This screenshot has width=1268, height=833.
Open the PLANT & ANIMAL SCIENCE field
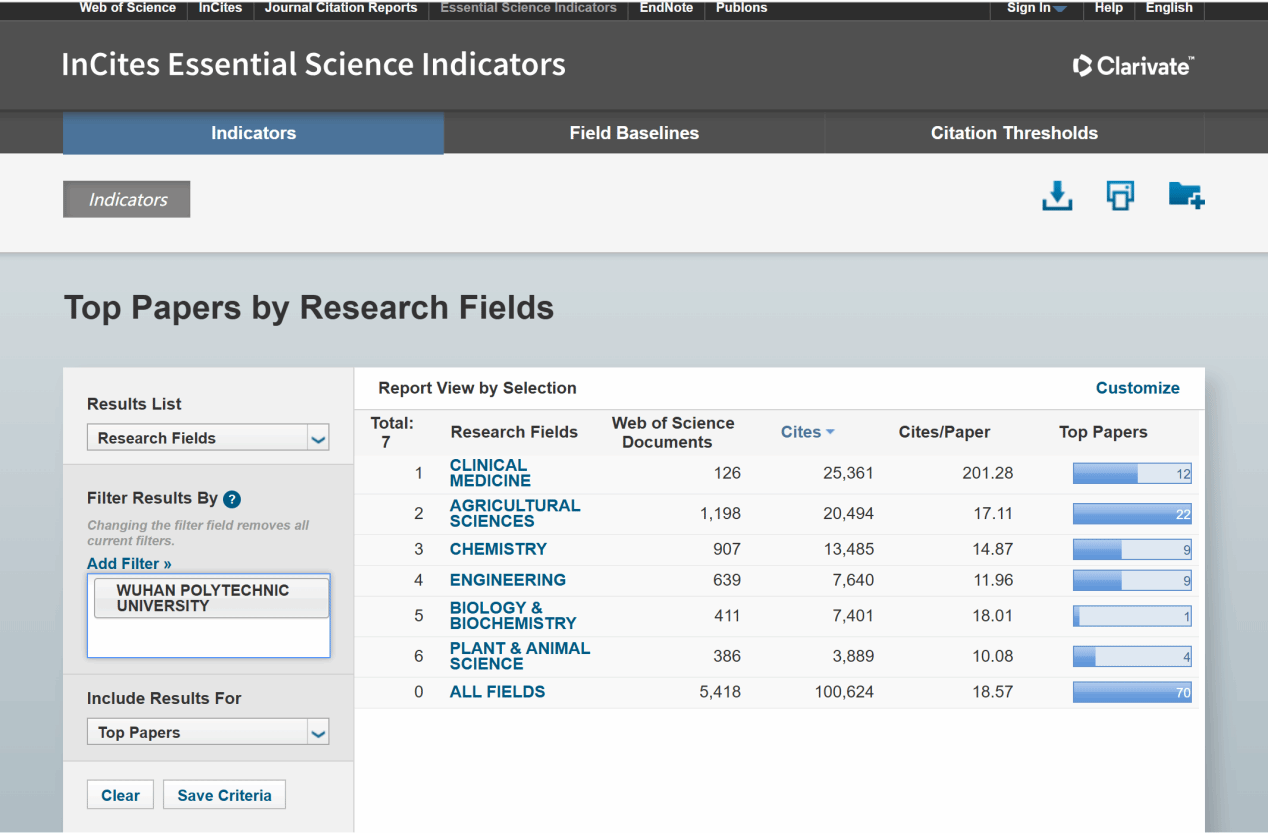coord(519,656)
